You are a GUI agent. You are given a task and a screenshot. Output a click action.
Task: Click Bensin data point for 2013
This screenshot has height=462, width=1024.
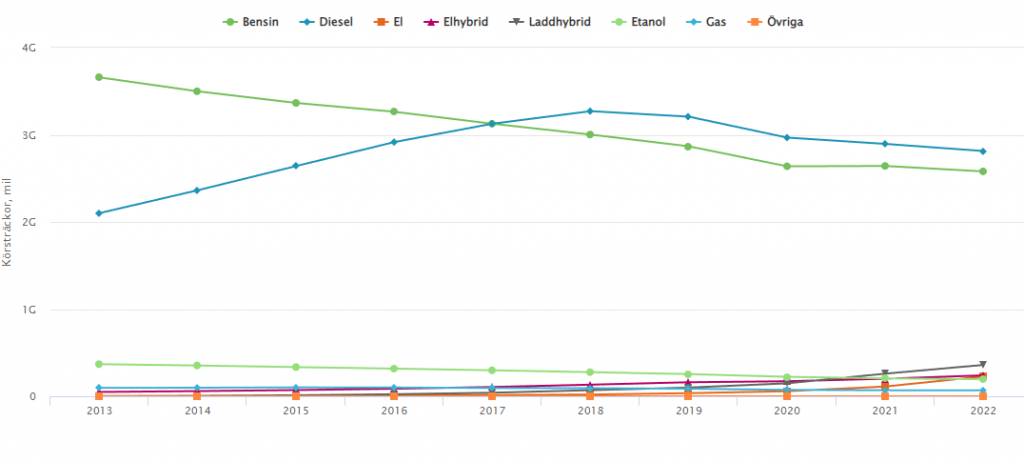(x=99, y=77)
